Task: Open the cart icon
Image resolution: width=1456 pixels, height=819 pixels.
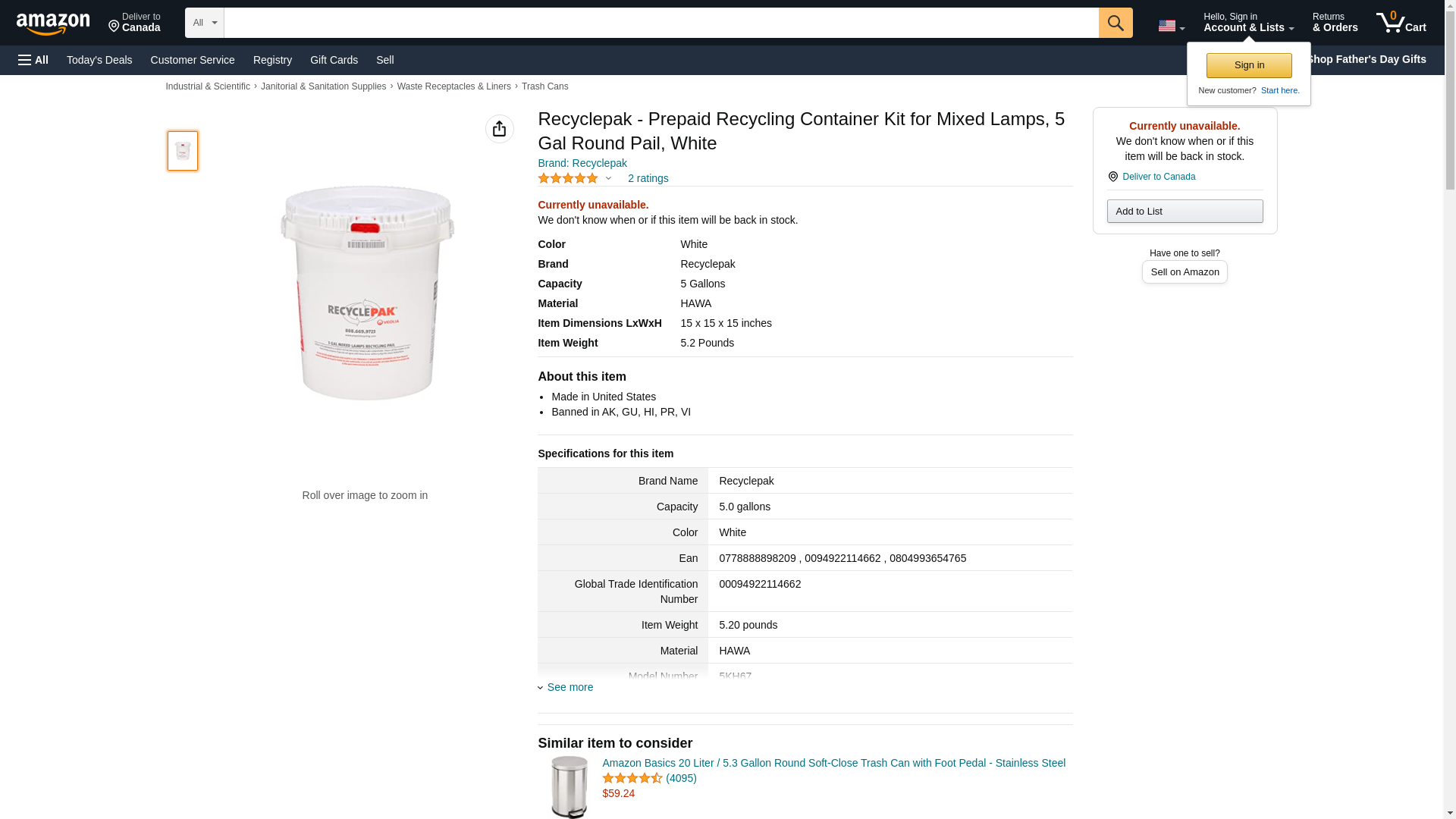Action: (x=1401, y=23)
